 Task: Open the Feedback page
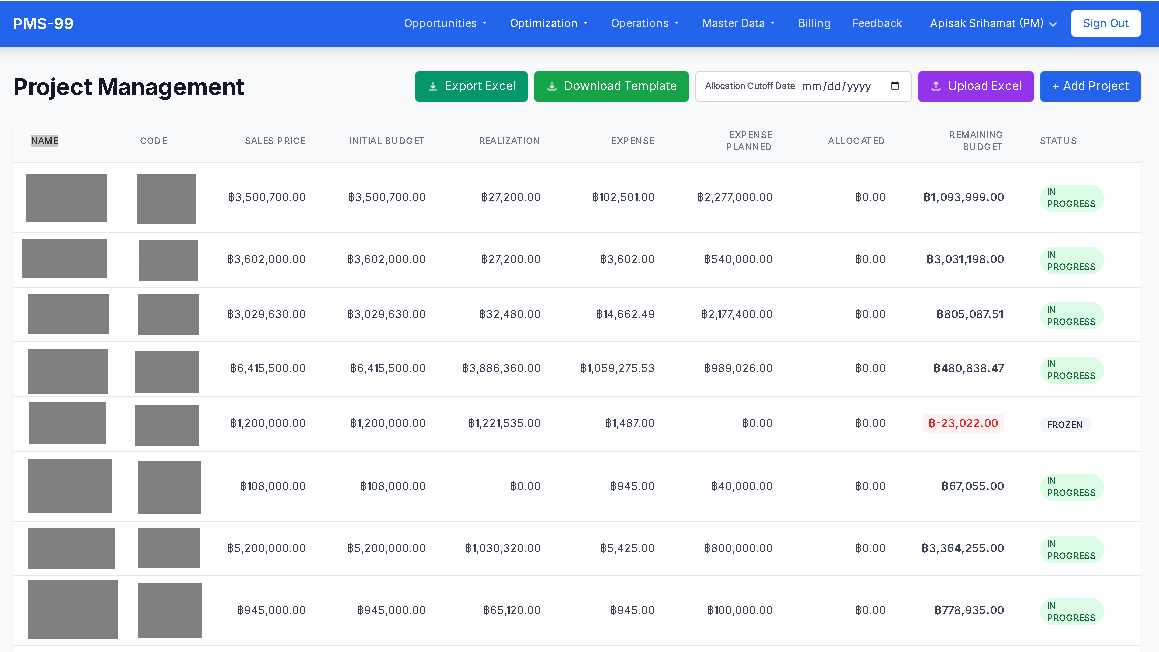[x=877, y=23]
